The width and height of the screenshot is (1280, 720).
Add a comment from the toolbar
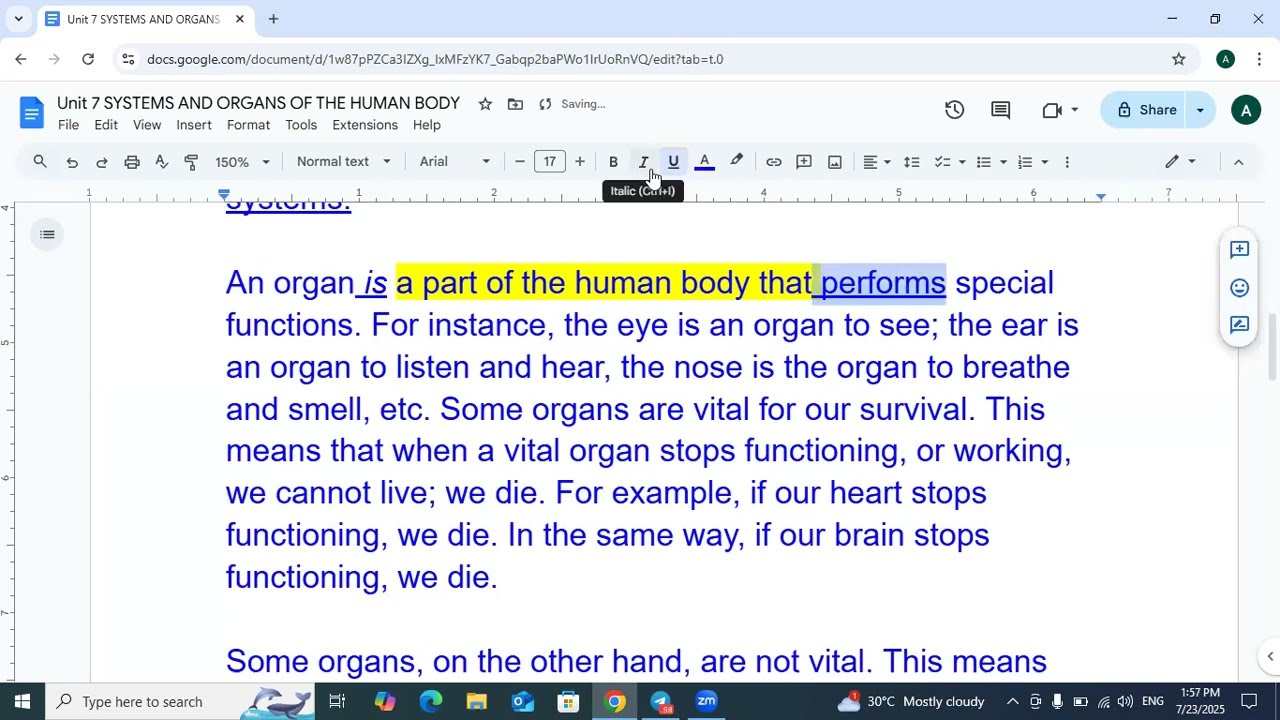pos(804,162)
